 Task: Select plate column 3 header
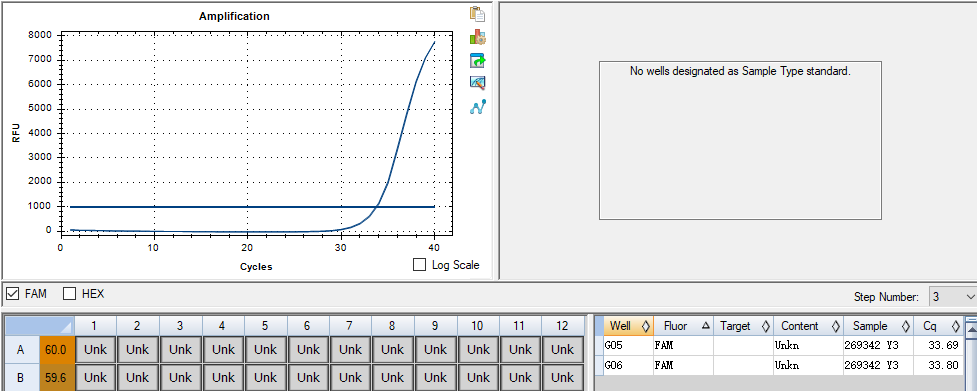pos(180,326)
